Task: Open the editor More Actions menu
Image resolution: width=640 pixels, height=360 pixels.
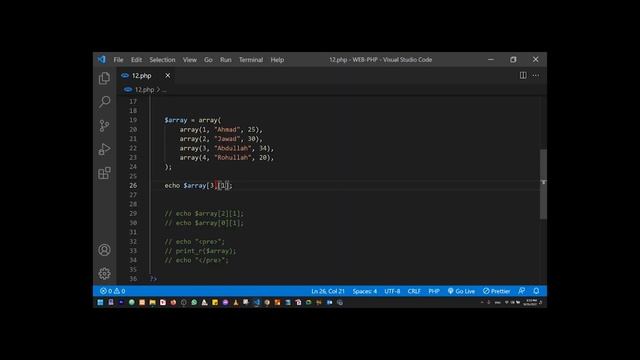Action: 536,76
